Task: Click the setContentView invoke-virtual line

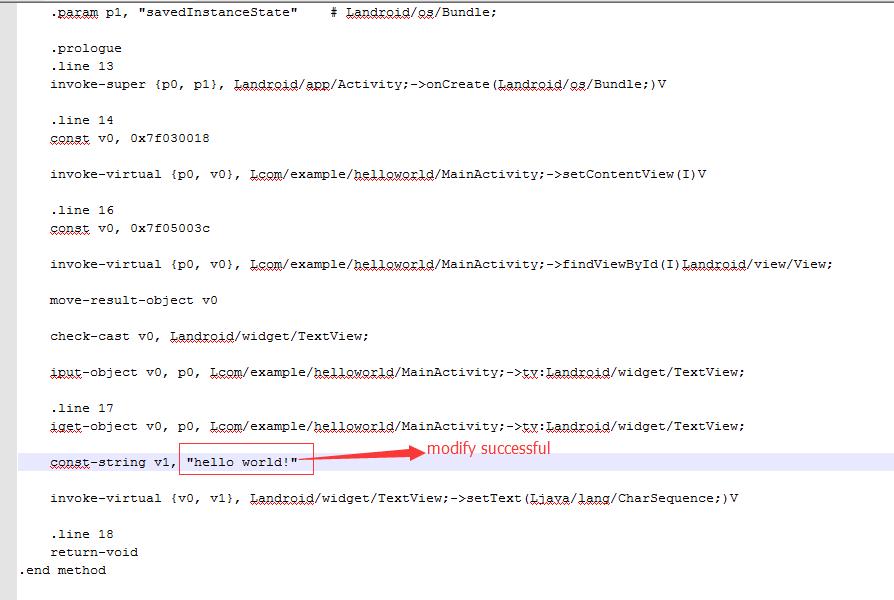Action: (x=378, y=175)
